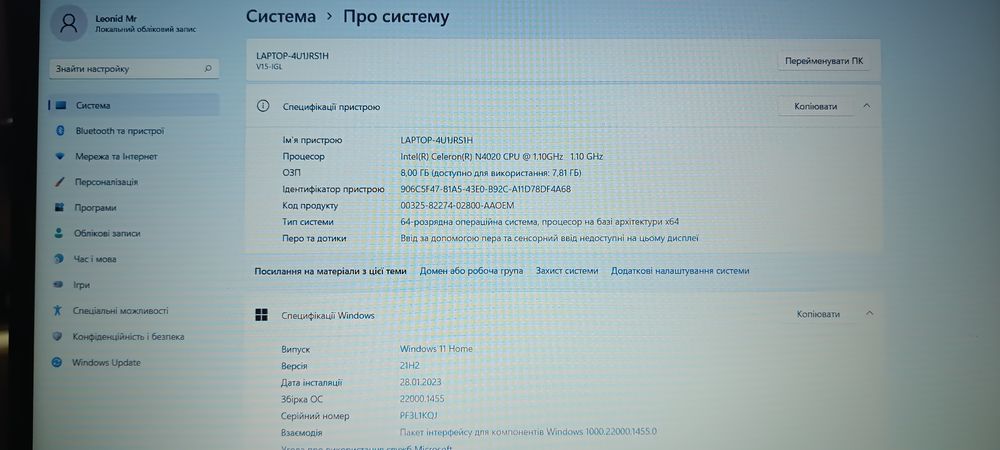The height and width of the screenshot is (450, 1000).
Task: Click the 22000.1455 OS build value
Action: 422,399
